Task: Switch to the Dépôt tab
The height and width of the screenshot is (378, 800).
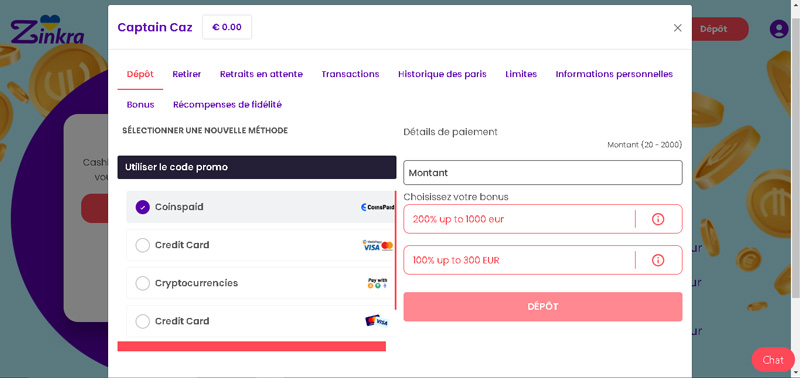Action: (x=140, y=74)
